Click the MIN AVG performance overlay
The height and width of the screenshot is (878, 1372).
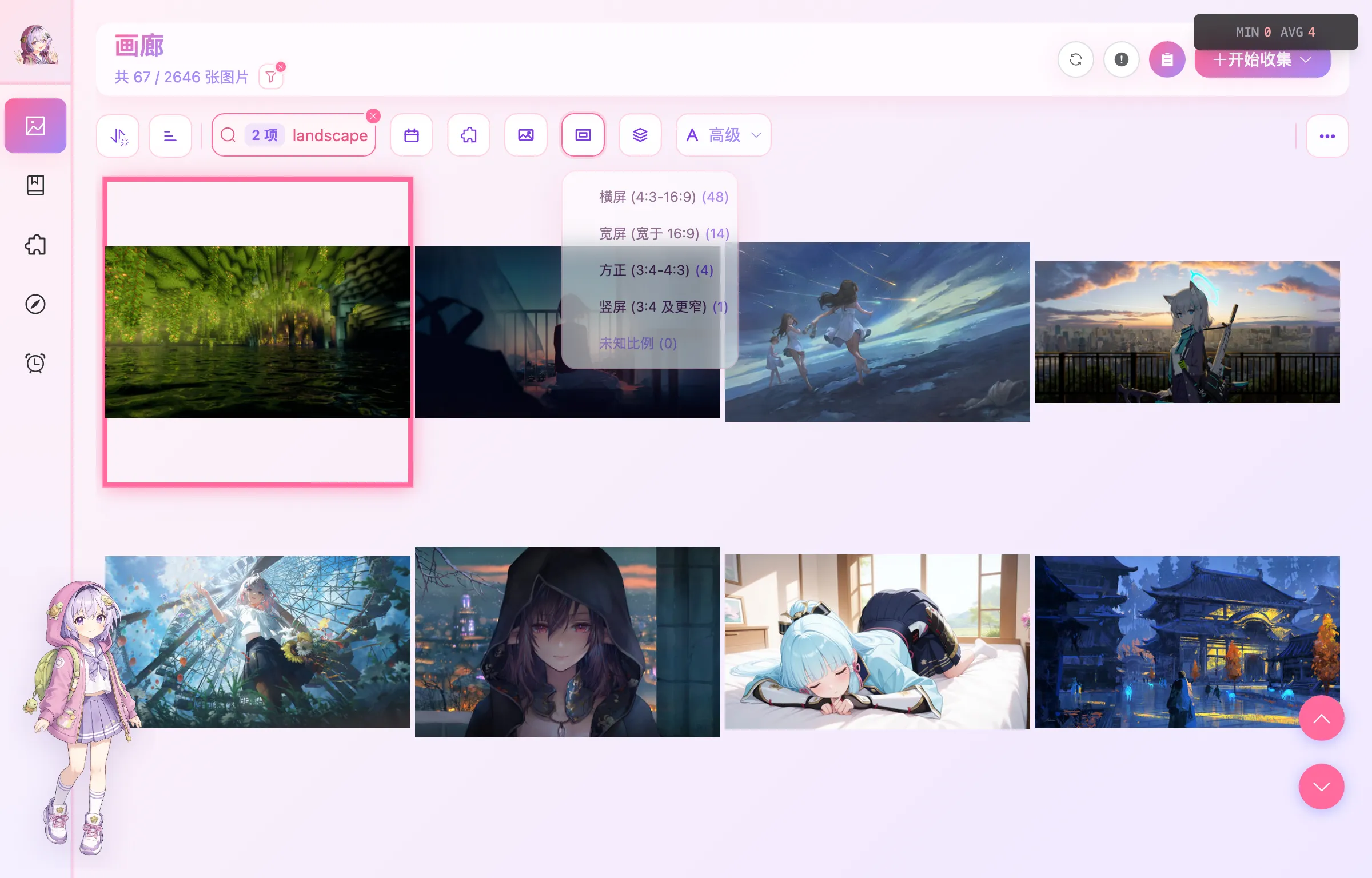point(1275,32)
